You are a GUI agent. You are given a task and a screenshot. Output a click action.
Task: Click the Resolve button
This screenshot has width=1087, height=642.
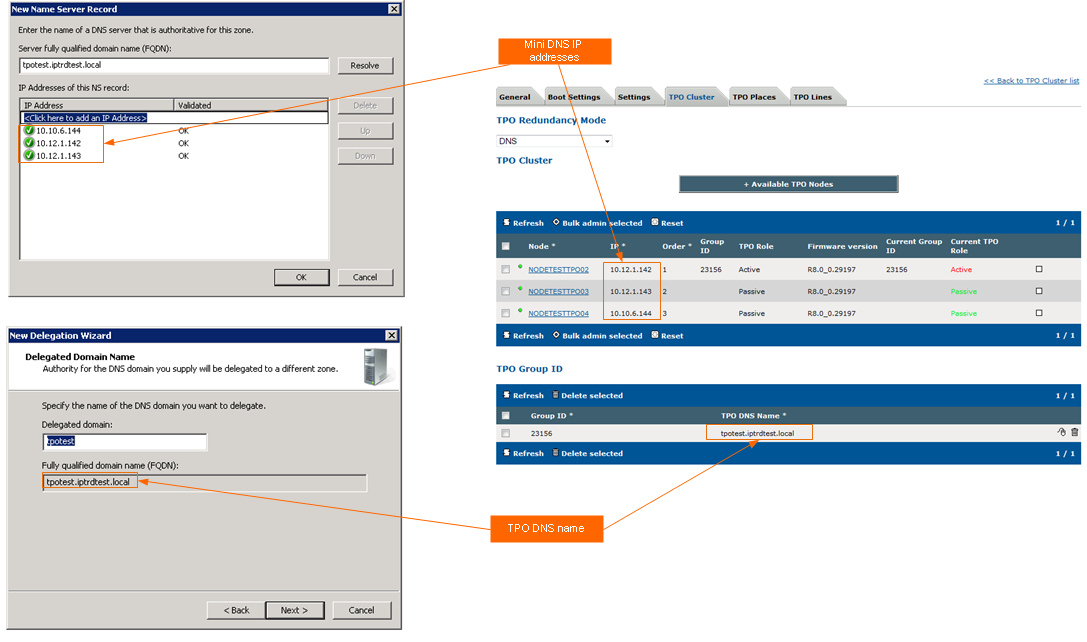point(365,66)
